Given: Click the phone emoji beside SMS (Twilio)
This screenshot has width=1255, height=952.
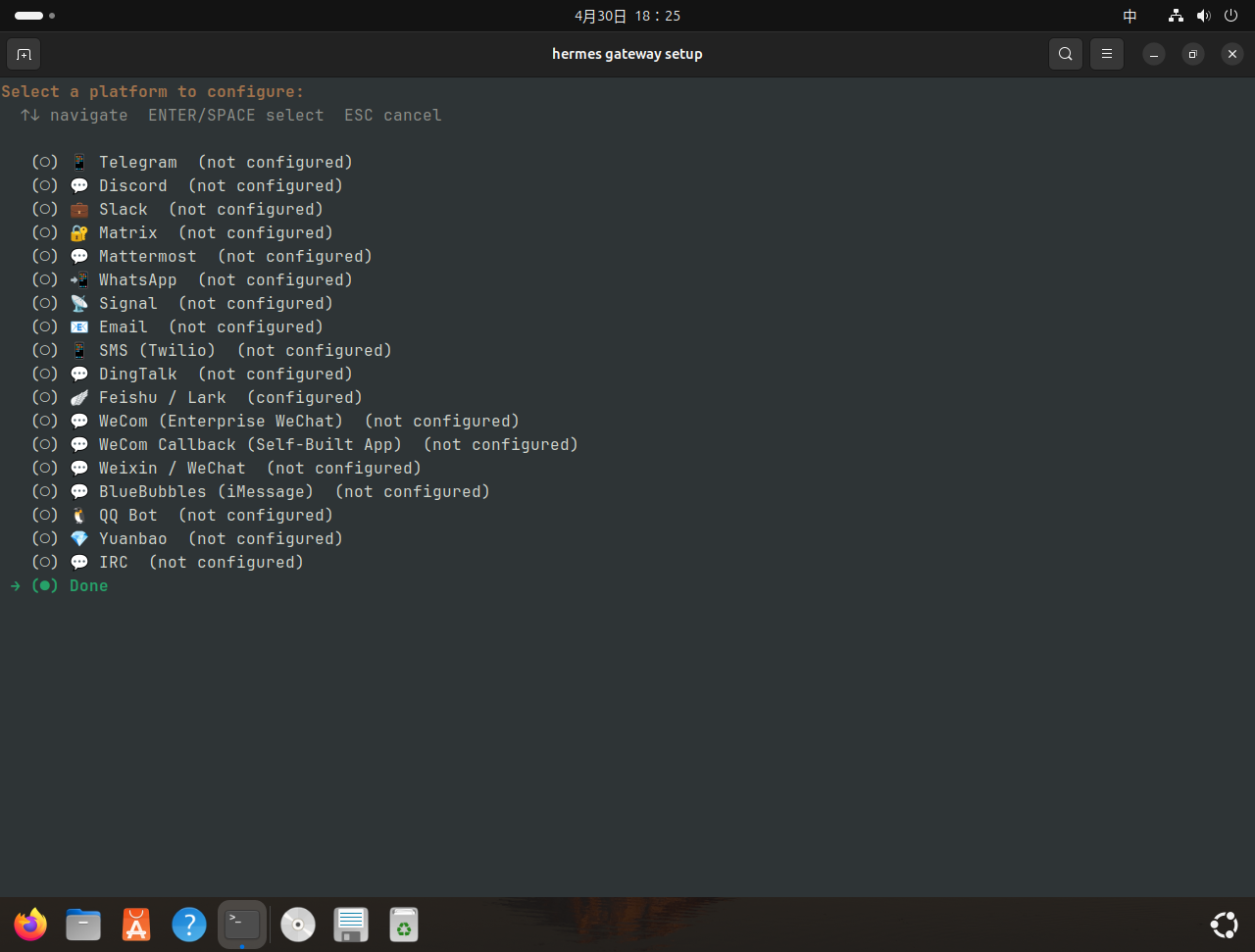Looking at the screenshot, I should 79,351.
